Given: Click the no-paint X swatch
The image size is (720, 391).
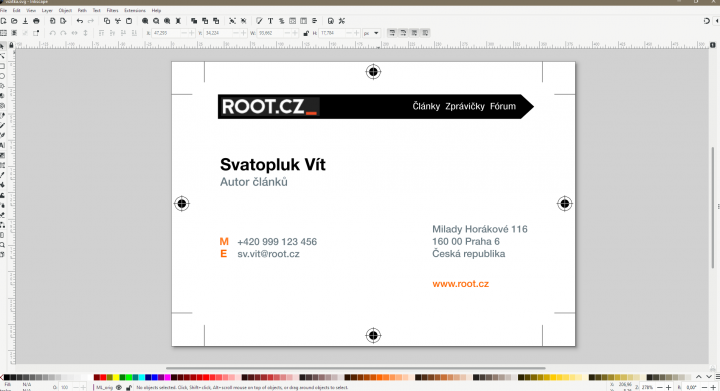Looking at the screenshot, I should pyautogui.click(x=2, y=377).
